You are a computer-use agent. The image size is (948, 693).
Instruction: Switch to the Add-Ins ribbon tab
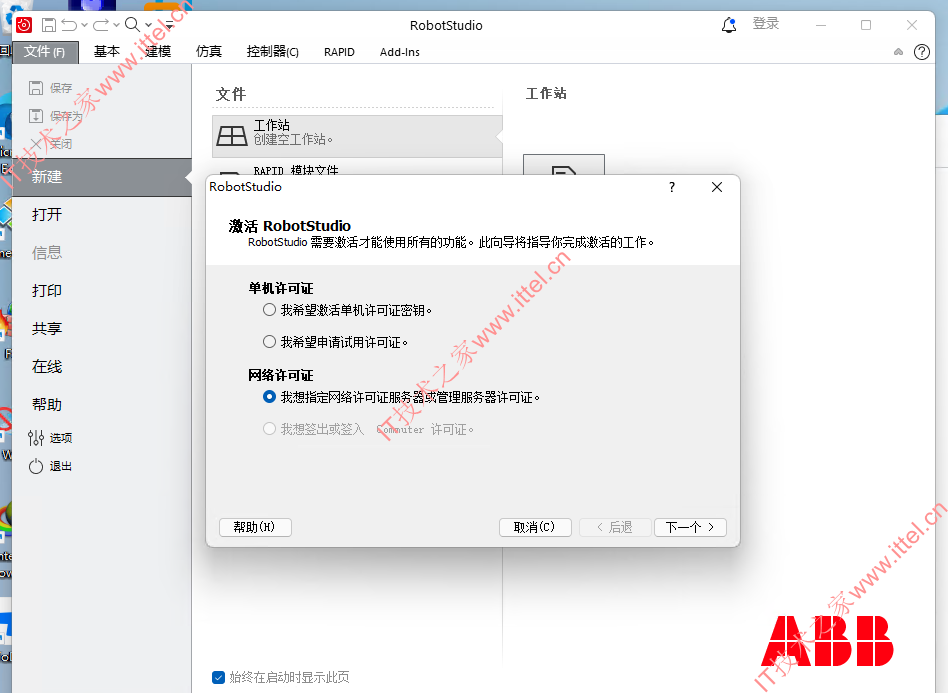400,52
